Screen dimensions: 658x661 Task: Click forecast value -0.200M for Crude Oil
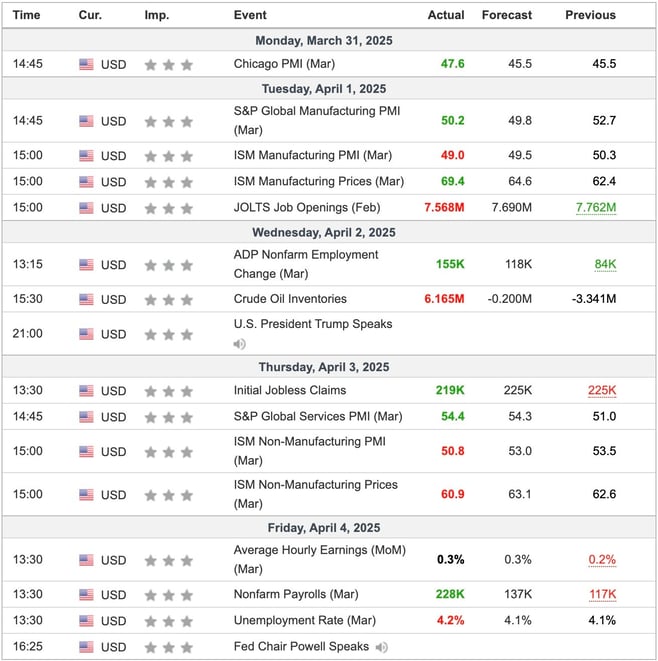[510, 299]
